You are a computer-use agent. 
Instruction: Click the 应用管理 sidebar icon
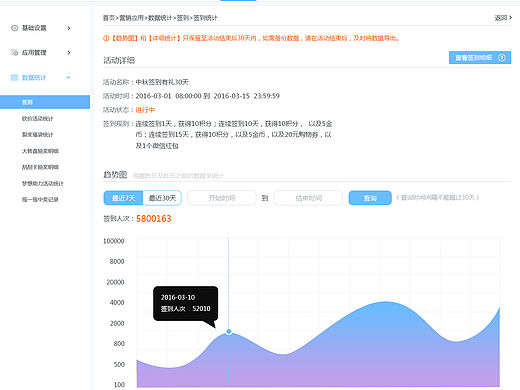pos(15,53)
